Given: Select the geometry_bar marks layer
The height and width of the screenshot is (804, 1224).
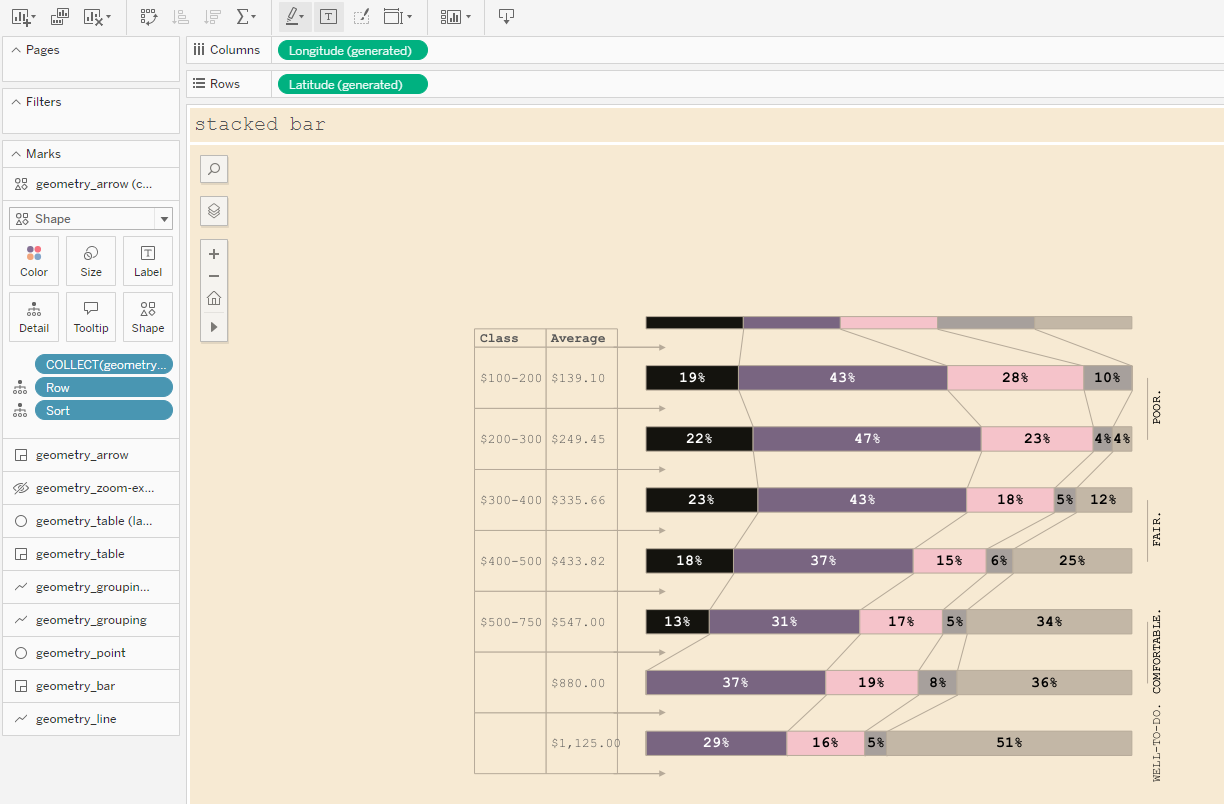Looking at the screenshot, I should 75,686.
